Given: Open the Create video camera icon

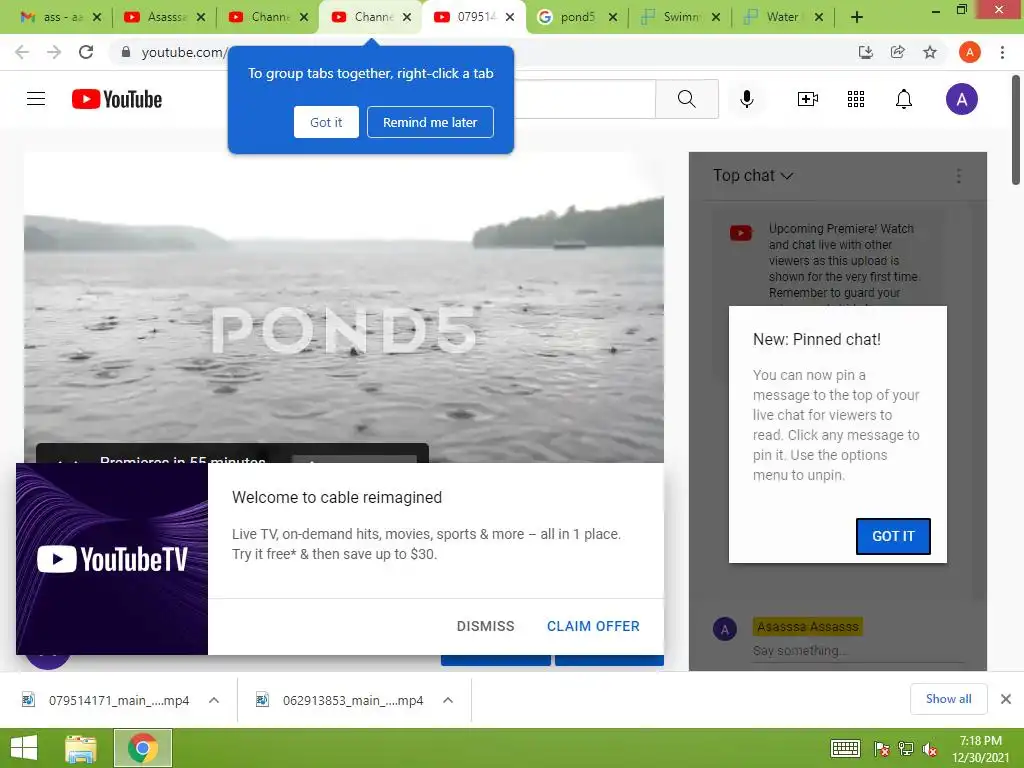Looking at the screenshot, I should [x=808, y=99].
